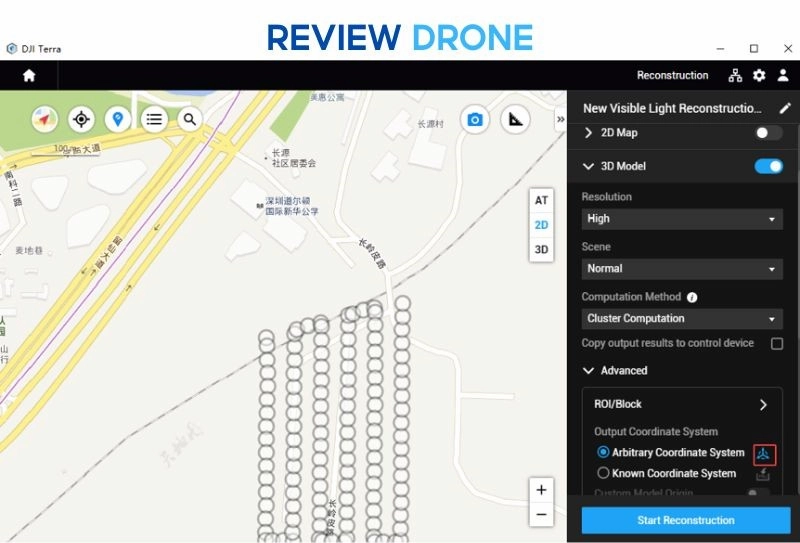Select Known Coordinate System radio button
Viewport: 800px width, 543px height.
click(x=603, y=473)
